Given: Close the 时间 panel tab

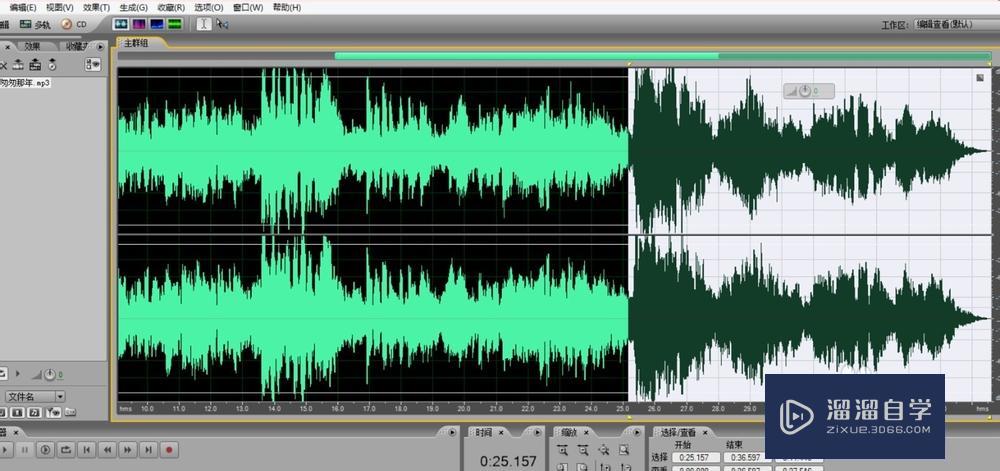Looking at the screenshot, I should 501,432.
